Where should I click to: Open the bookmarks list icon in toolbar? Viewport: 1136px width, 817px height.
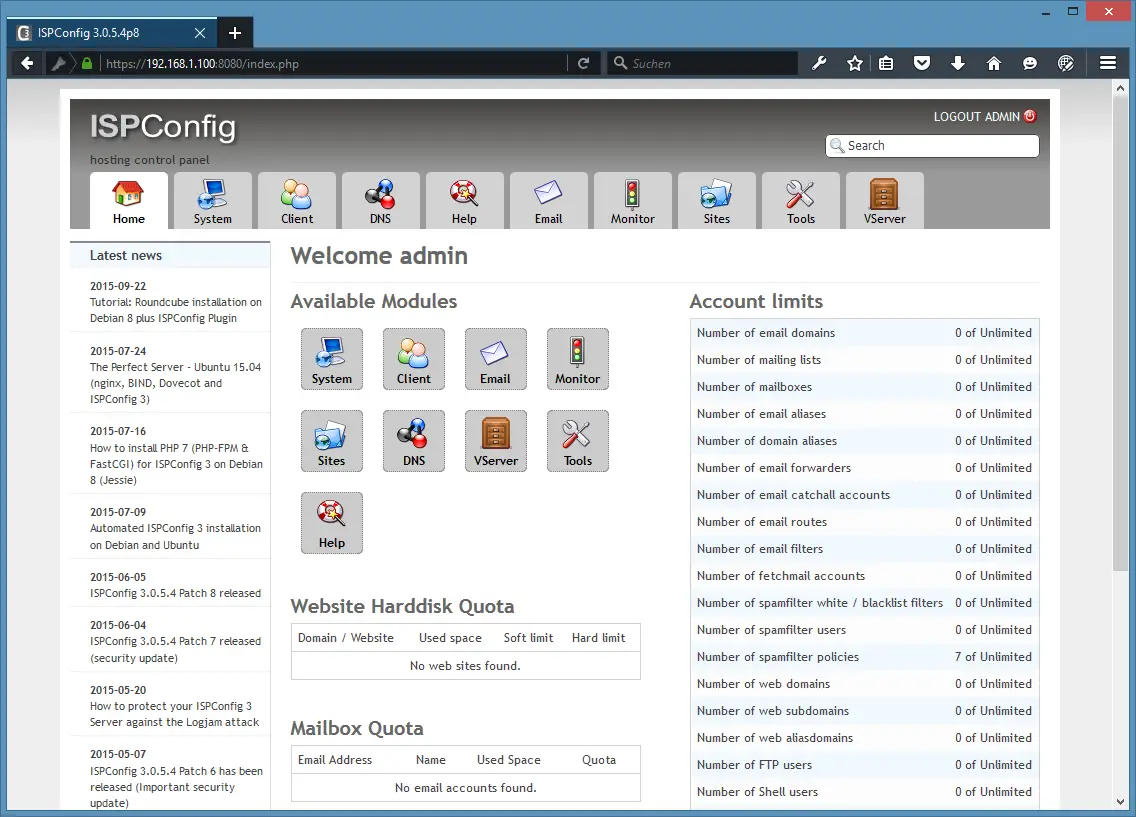[886, 64]
